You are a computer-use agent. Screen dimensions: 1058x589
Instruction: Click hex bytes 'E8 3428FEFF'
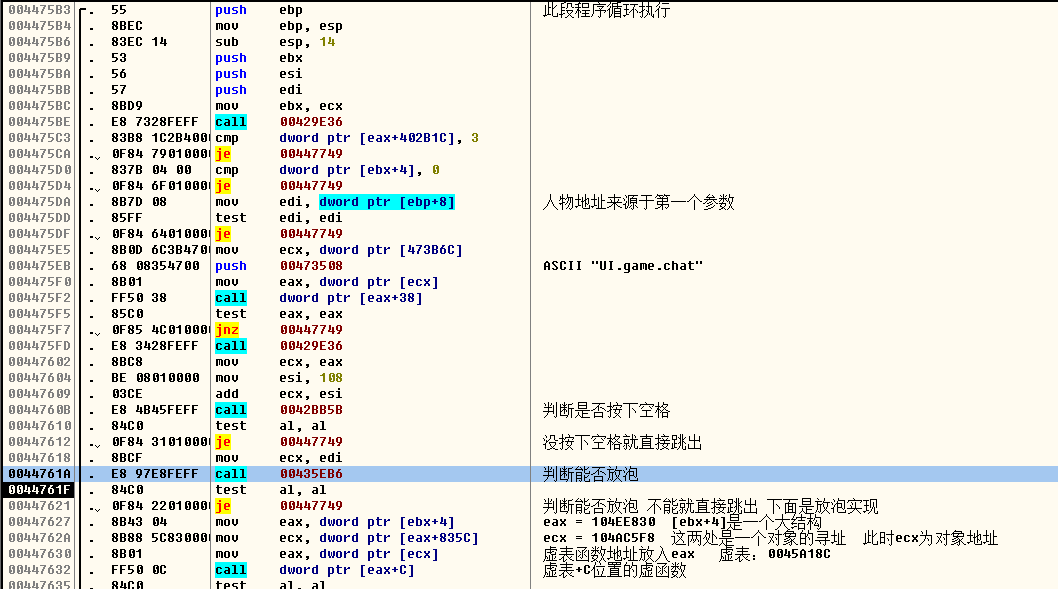click(x=155, y=345)
